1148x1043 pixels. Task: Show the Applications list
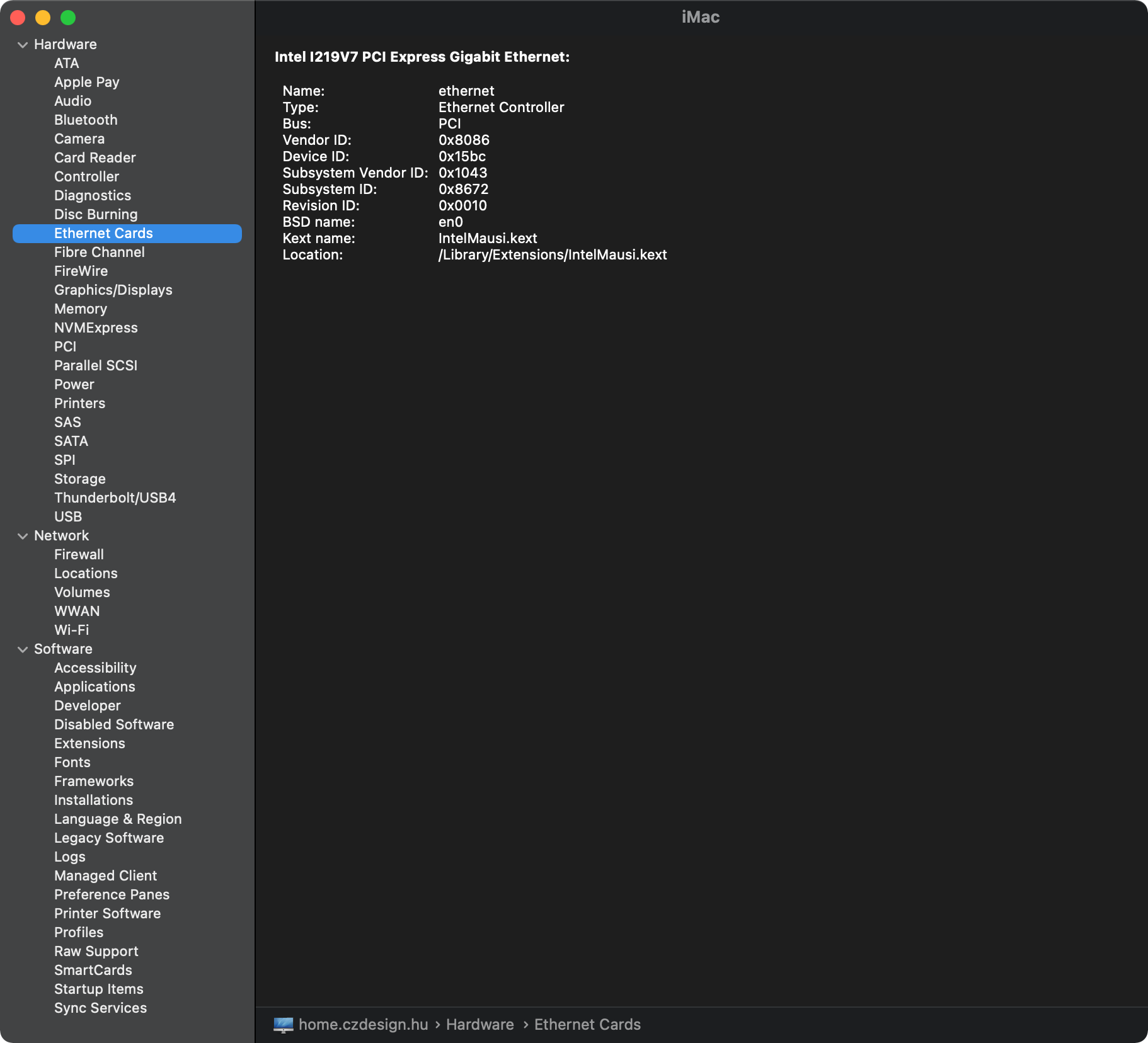point(95,687)
